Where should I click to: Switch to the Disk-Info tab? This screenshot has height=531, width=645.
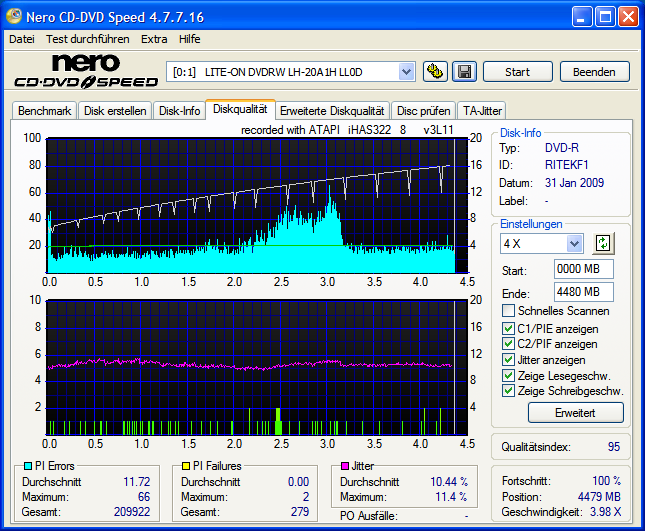(179, 111)
